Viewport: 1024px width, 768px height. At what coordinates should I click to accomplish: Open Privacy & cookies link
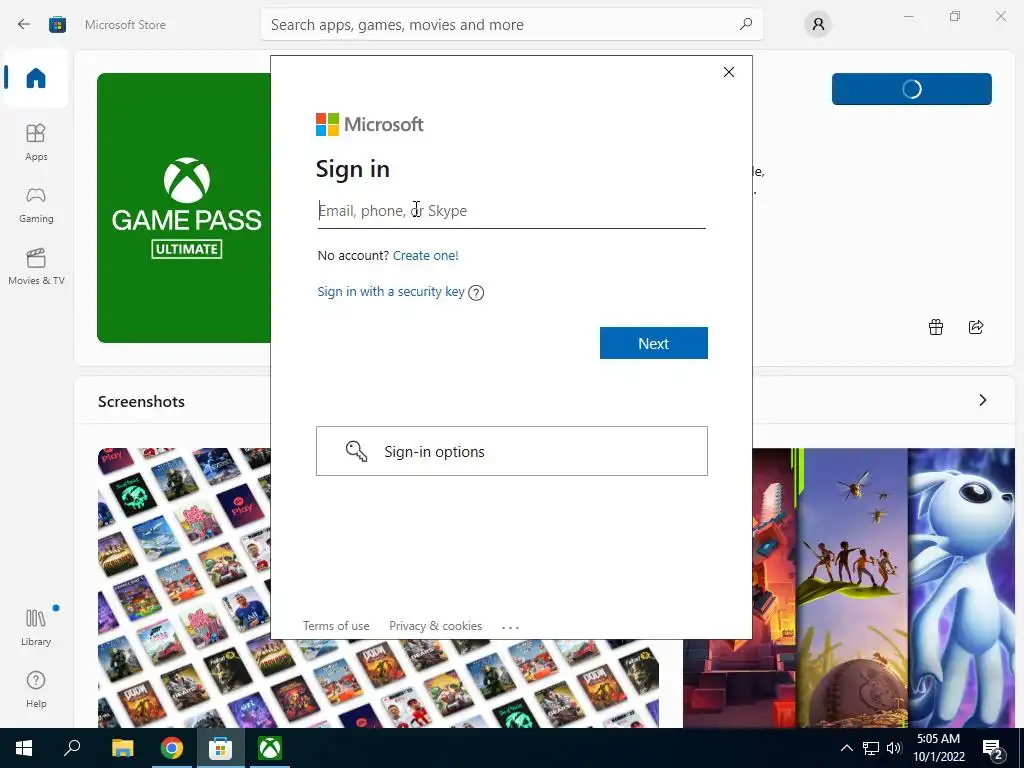coord(436,626)
